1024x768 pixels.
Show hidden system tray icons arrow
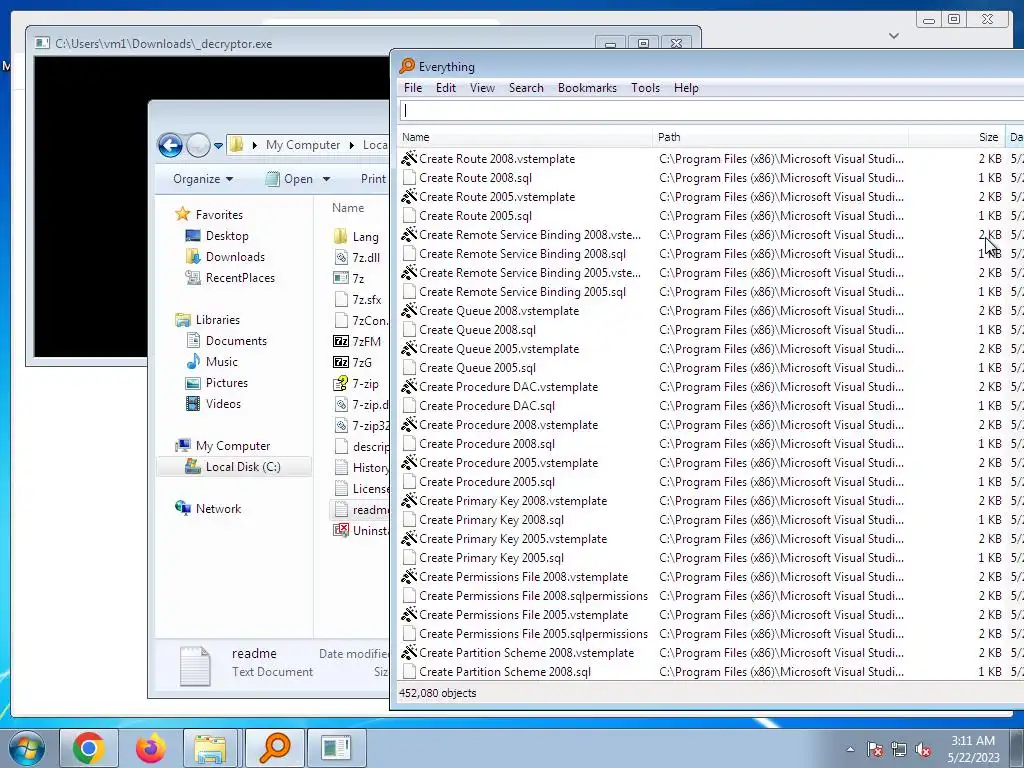850,749
